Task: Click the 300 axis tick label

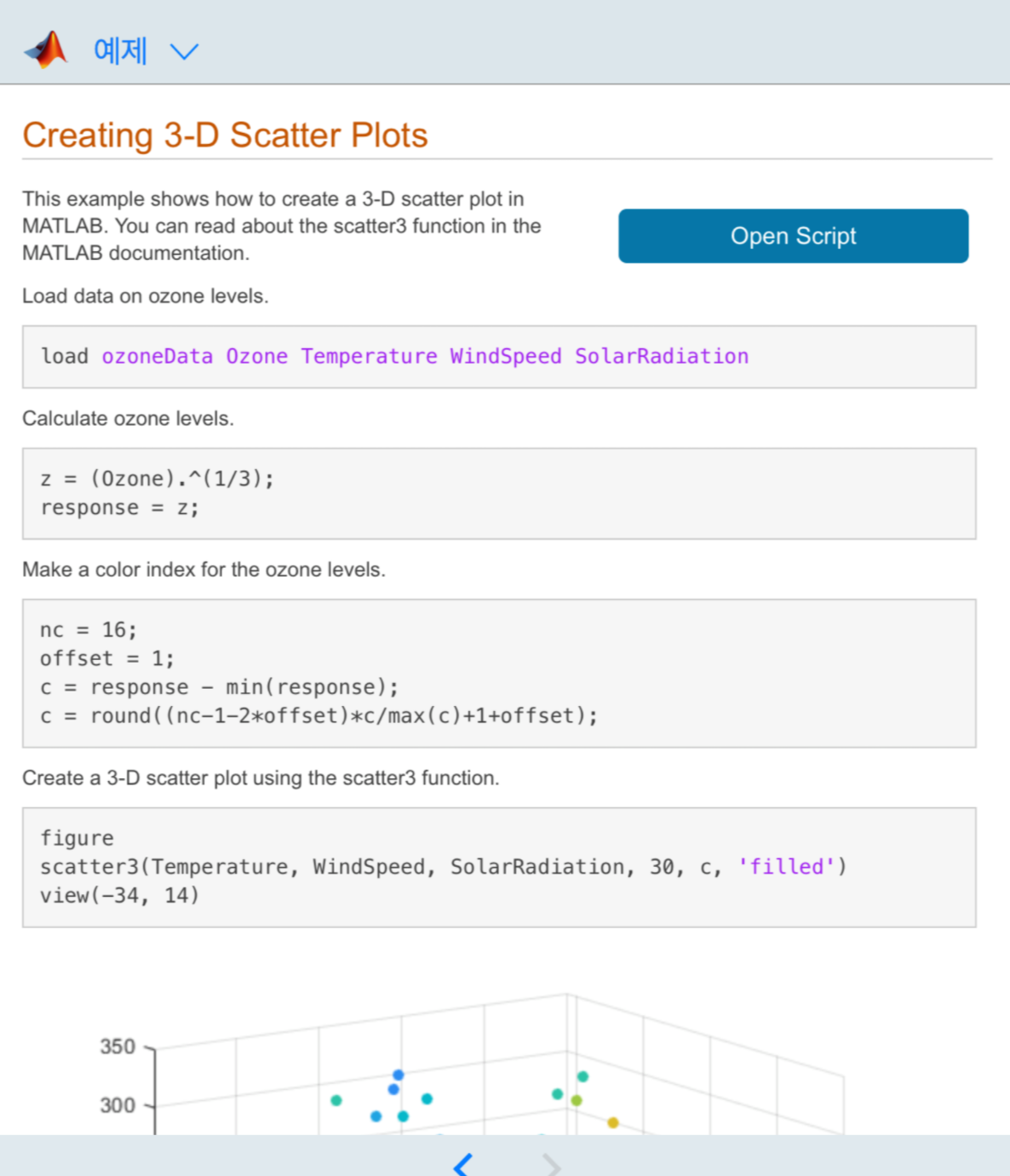Action: [118, 1105]
